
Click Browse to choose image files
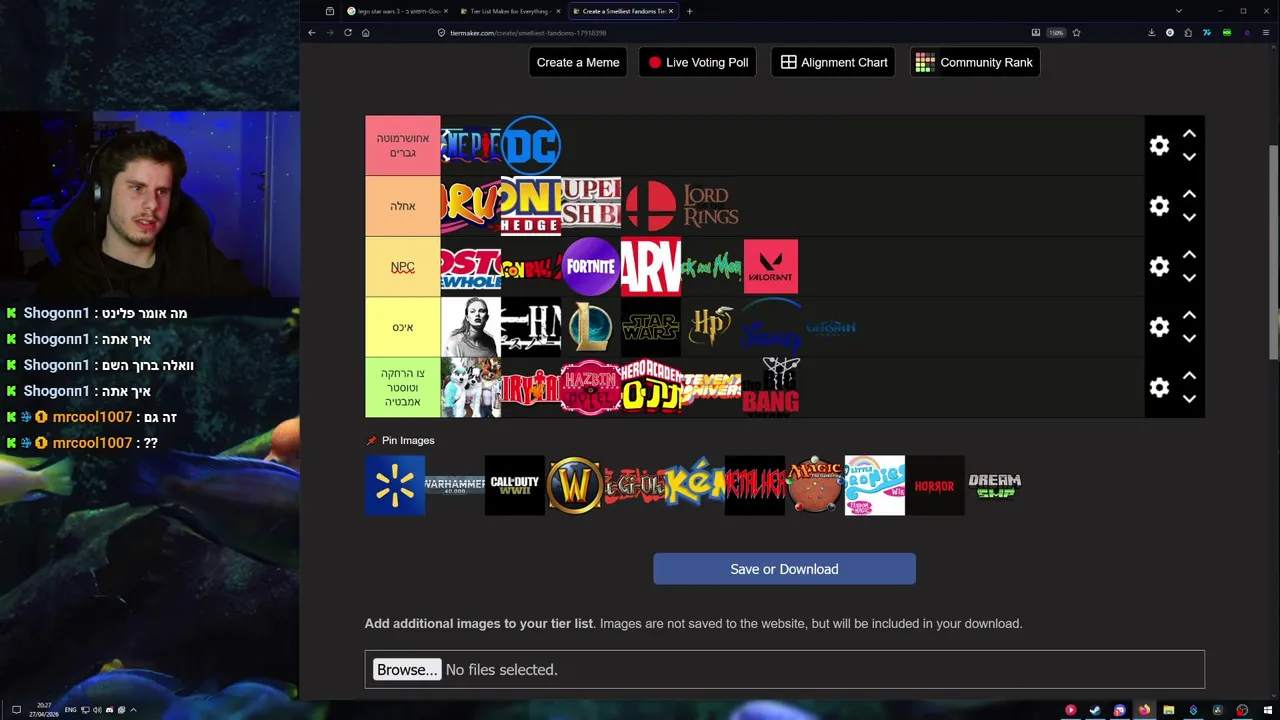406,669
